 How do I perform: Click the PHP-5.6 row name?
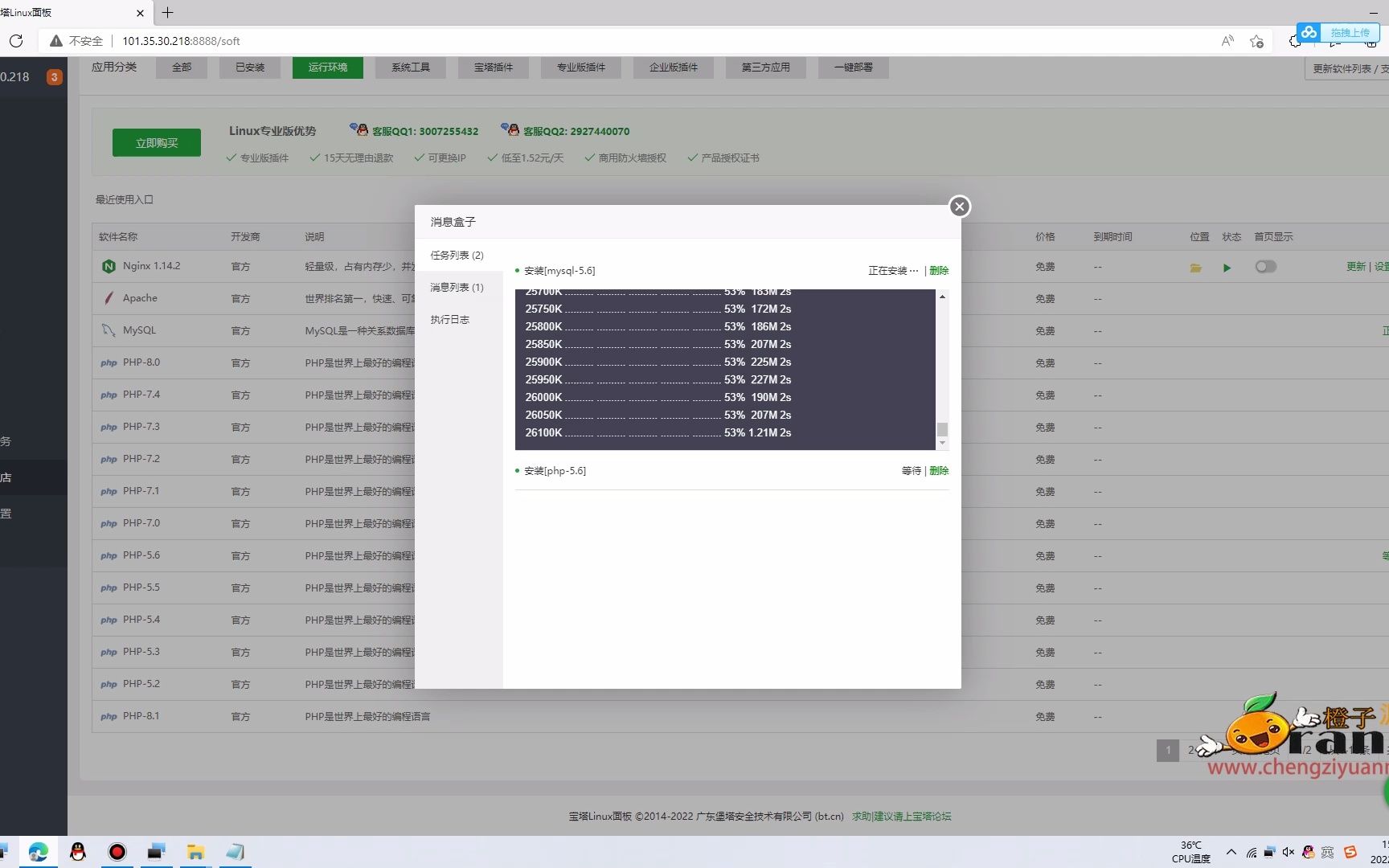141,555
